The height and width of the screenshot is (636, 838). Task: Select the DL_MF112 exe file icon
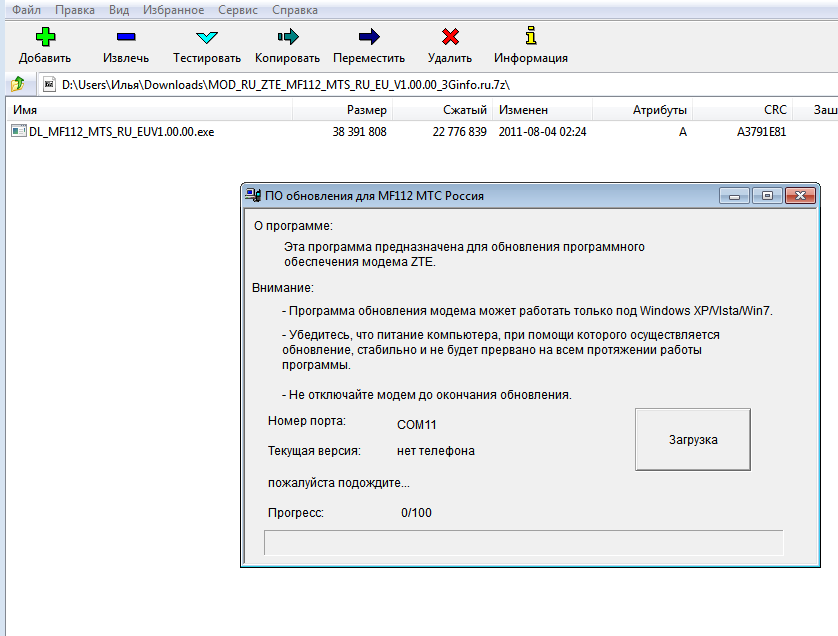(x=19, y=131)
